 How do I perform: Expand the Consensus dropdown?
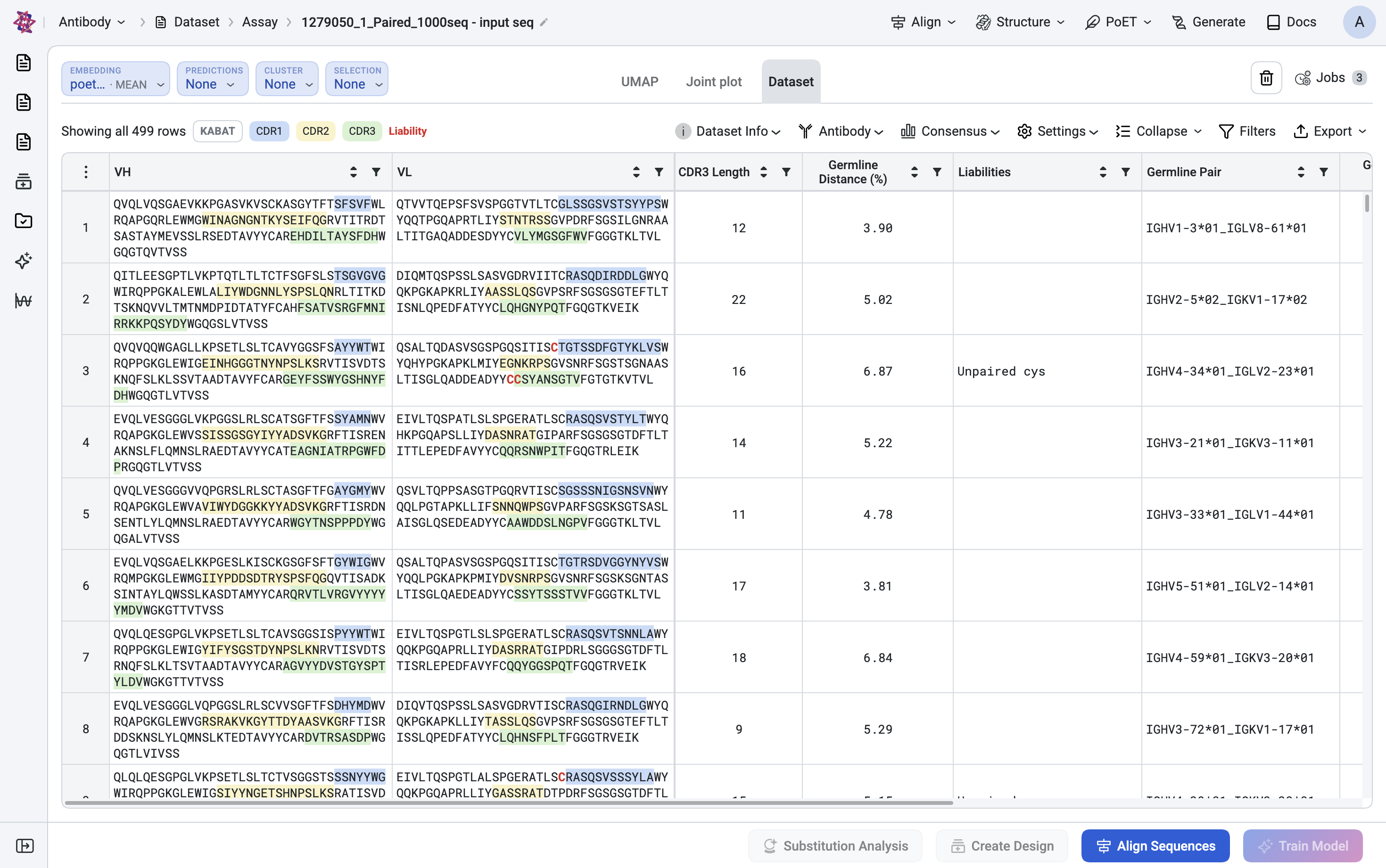tap(950, 131)
